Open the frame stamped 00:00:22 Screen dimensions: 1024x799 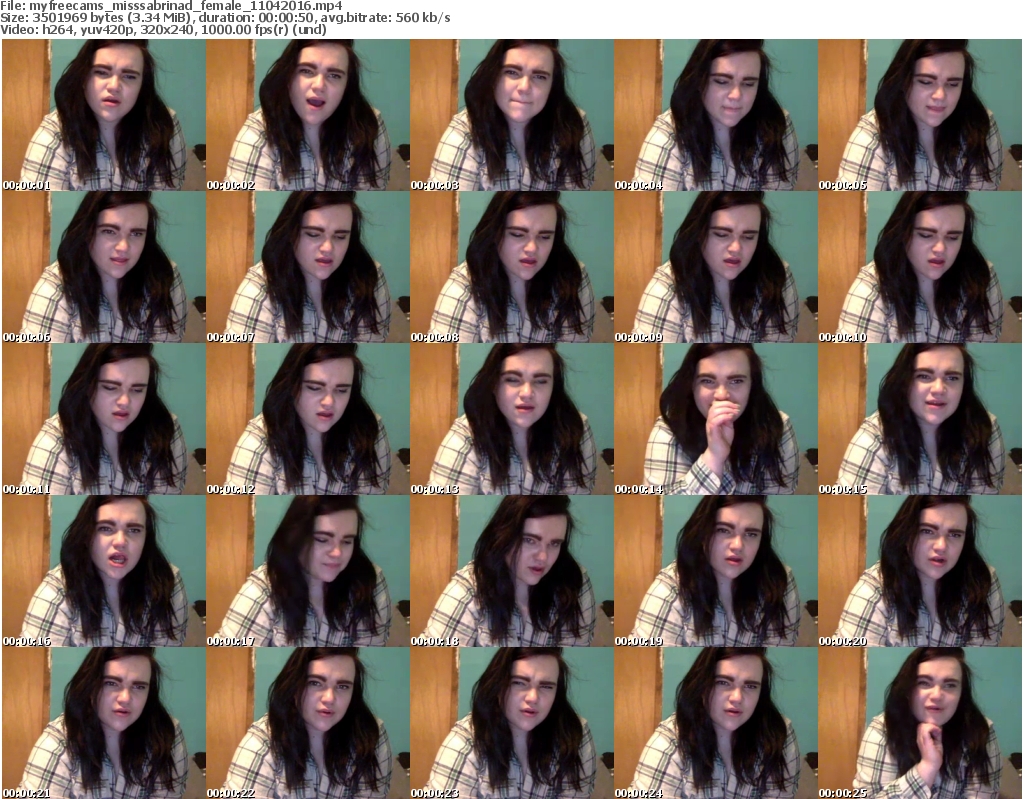[306, 723]
